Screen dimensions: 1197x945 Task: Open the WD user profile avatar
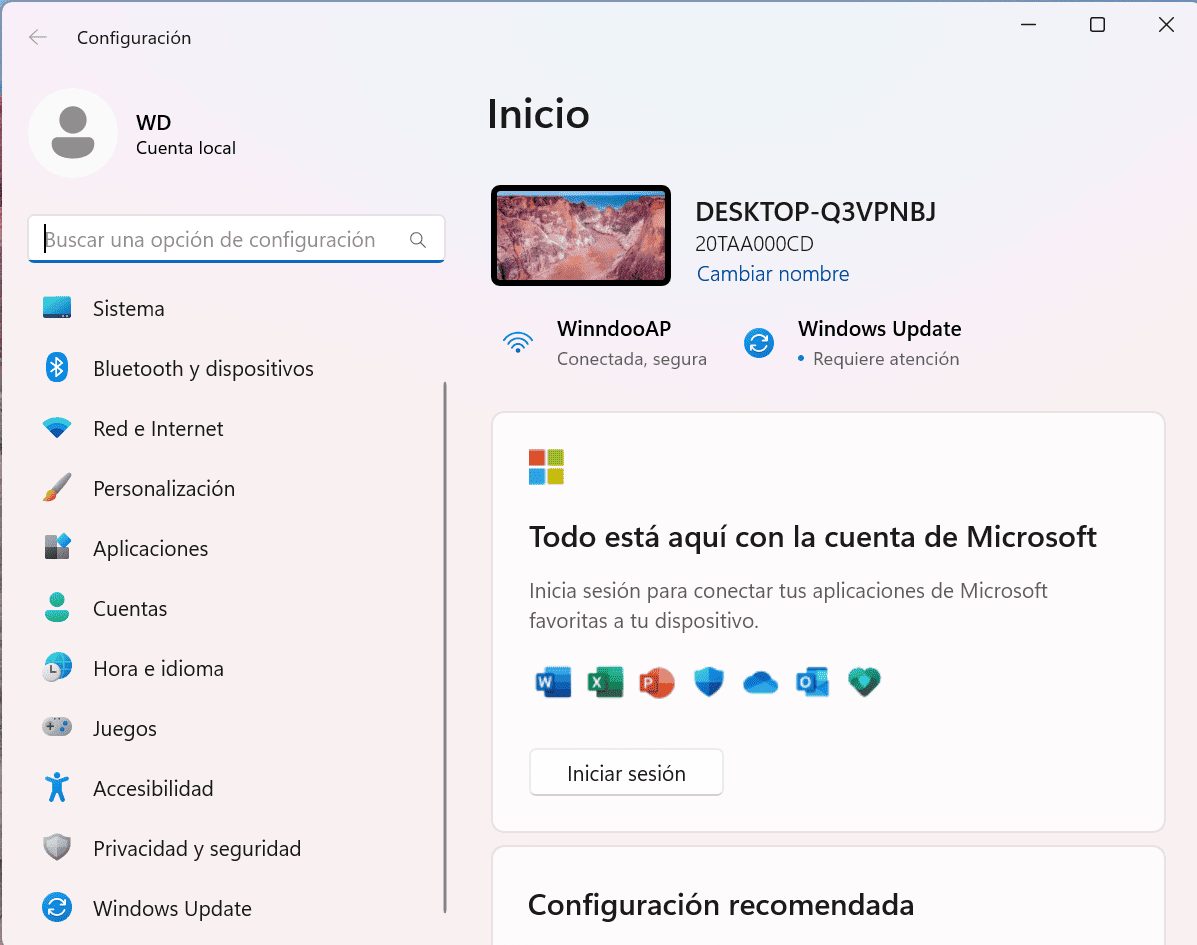pyautogui.click(x=73, y=133)
